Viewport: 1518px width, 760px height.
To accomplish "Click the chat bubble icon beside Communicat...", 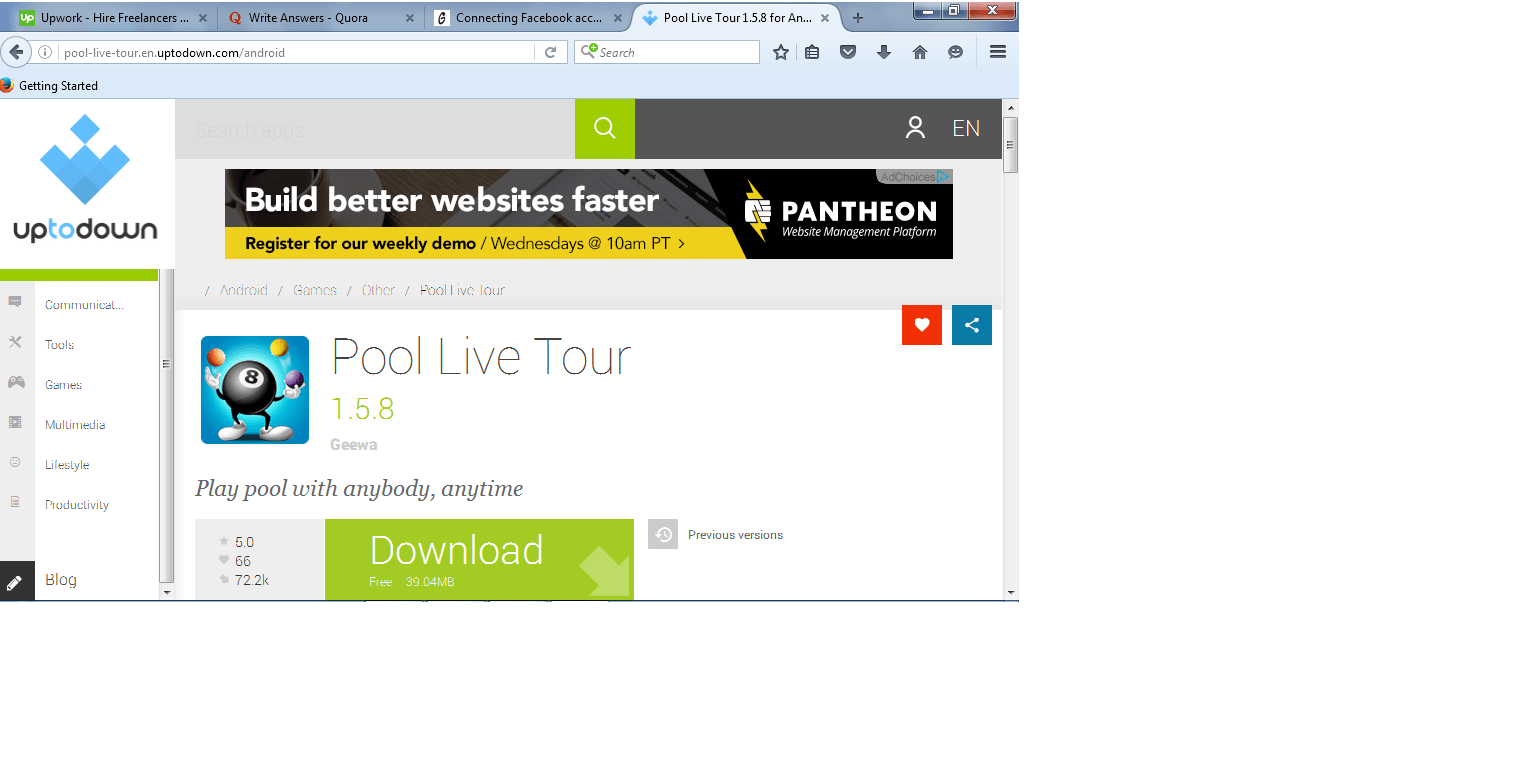I will tap(15, 302).
